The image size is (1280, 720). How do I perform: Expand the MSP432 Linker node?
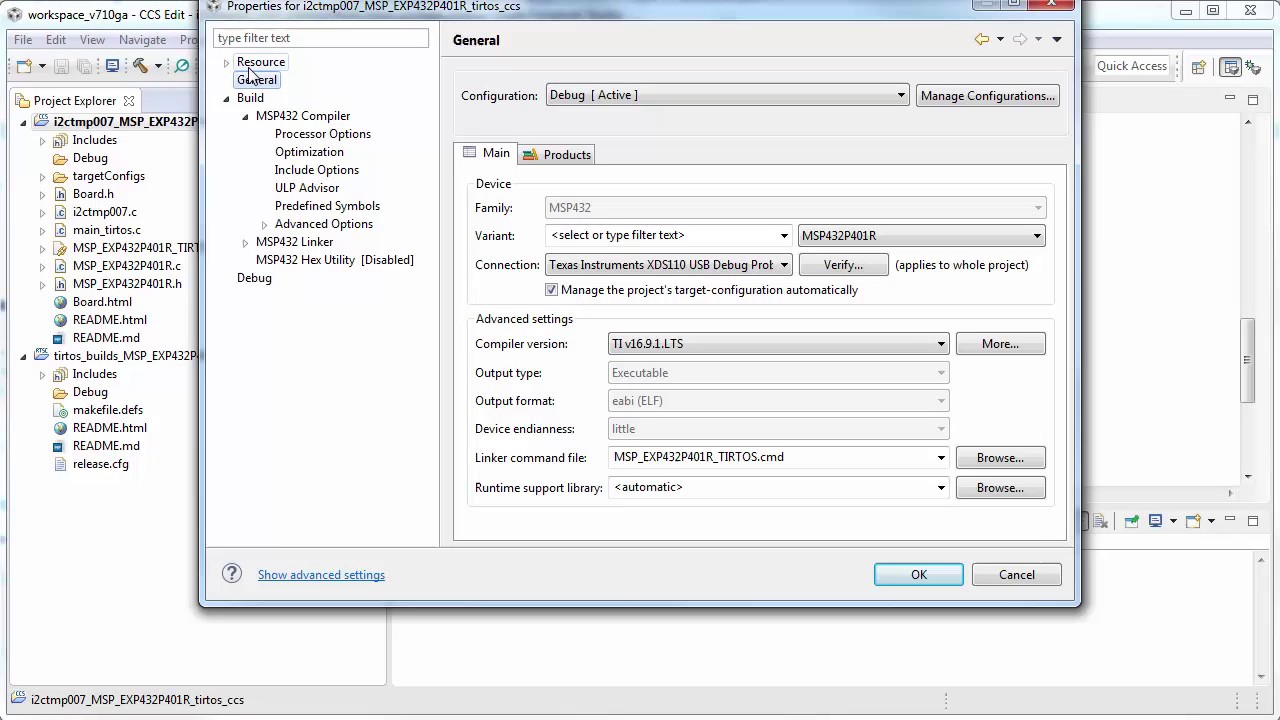coord(245,242)
